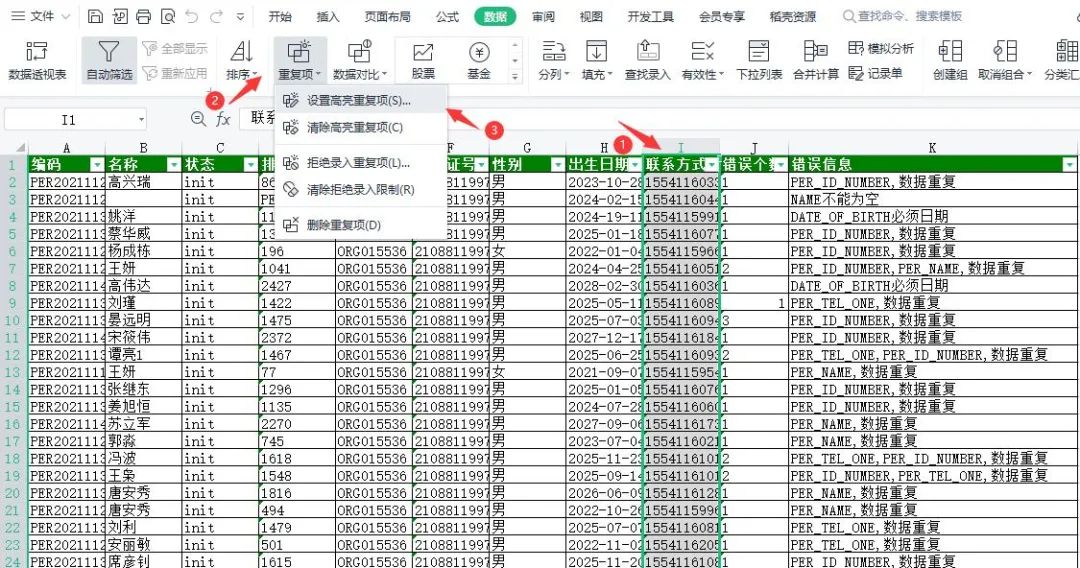Viewport: 1080px width, 568px height.
Task: Open the 有效性 validation dropdown
Action: pos(703,60)
